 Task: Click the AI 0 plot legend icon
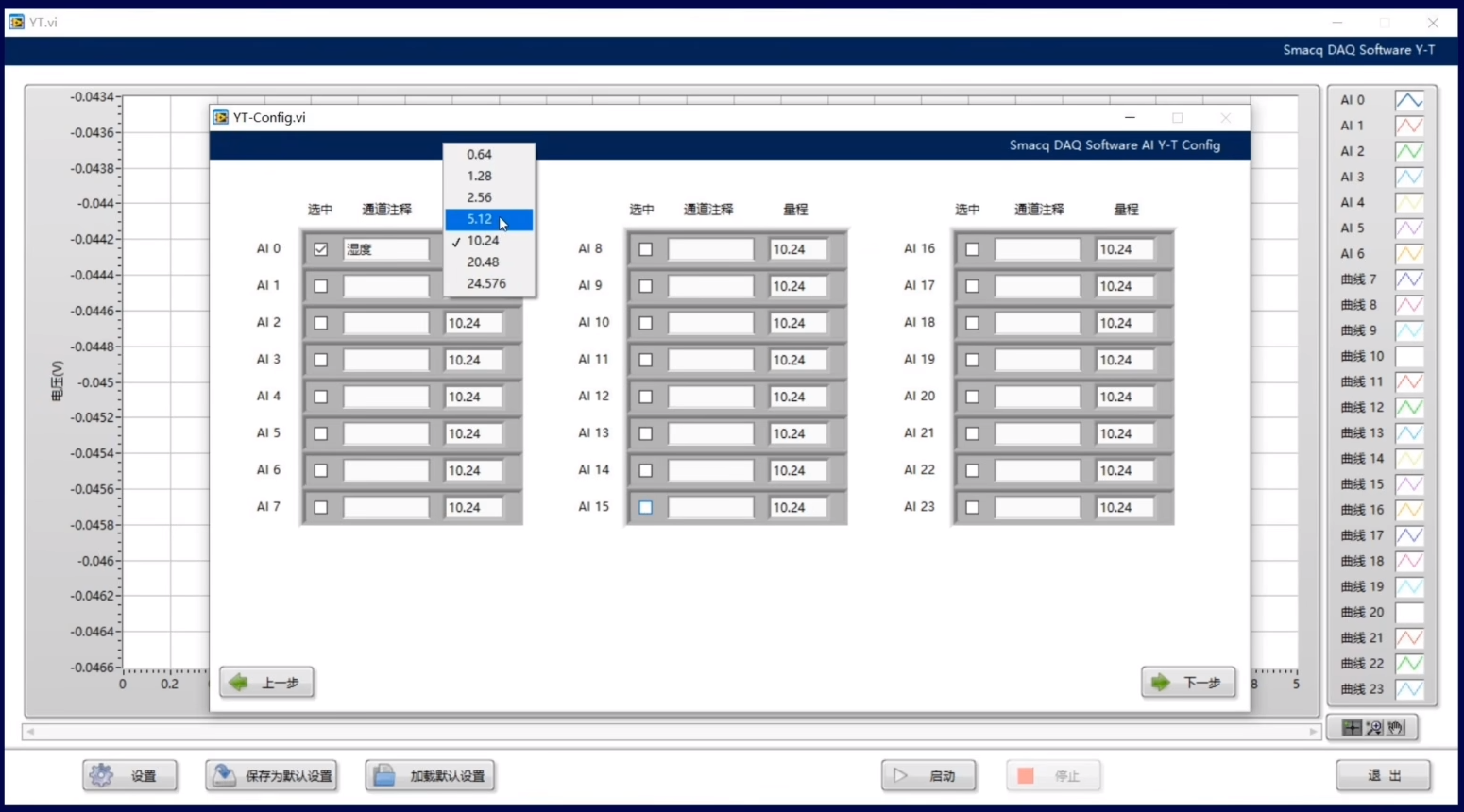(x=1408, y=100)
